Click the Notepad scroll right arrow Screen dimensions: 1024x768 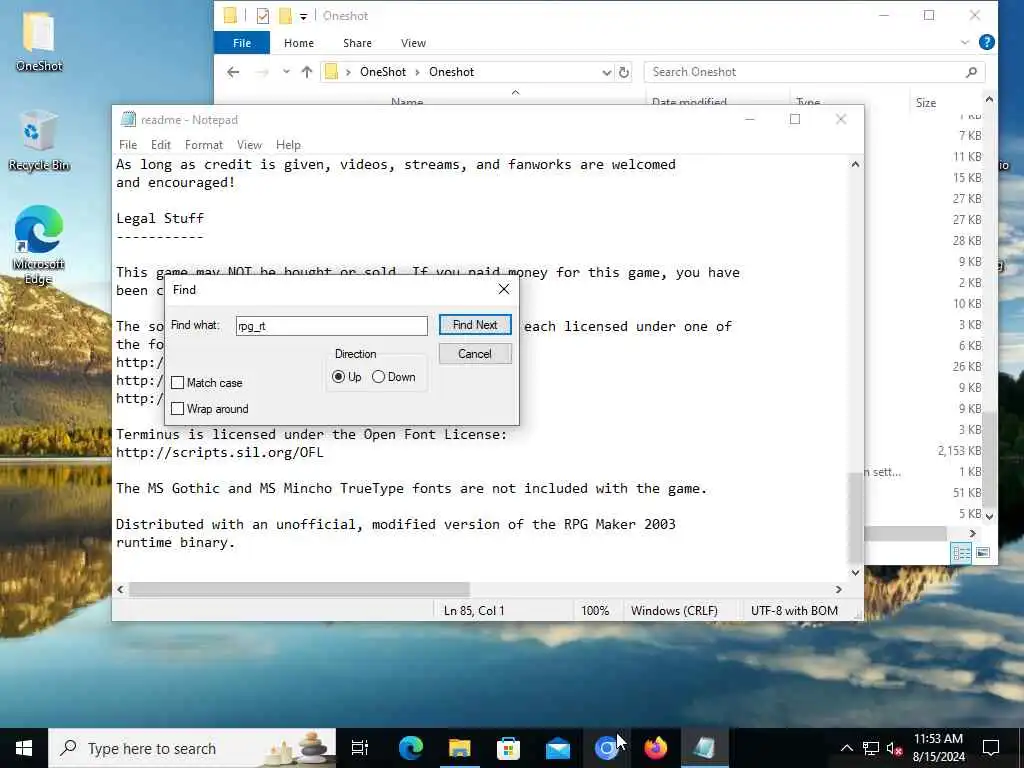click(x=839, y=589)
